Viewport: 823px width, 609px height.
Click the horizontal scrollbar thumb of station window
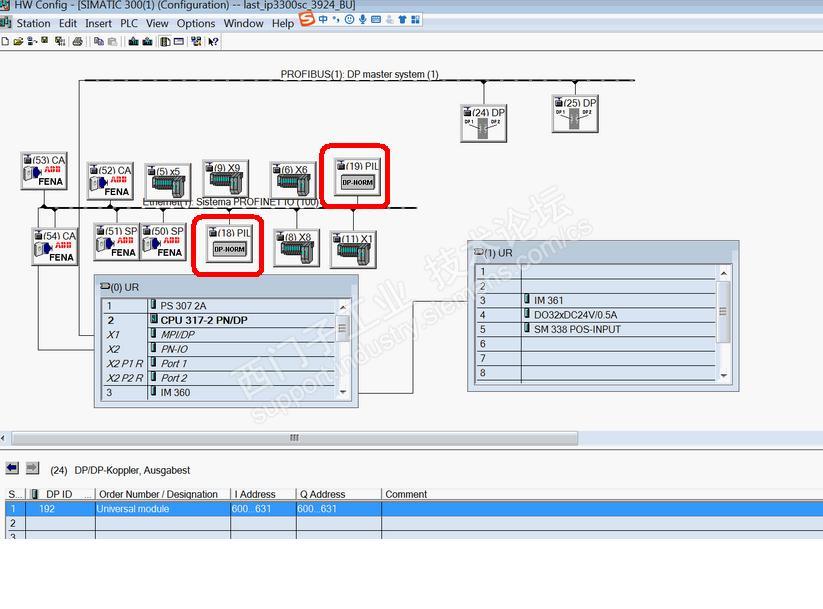tap(294, 438)
